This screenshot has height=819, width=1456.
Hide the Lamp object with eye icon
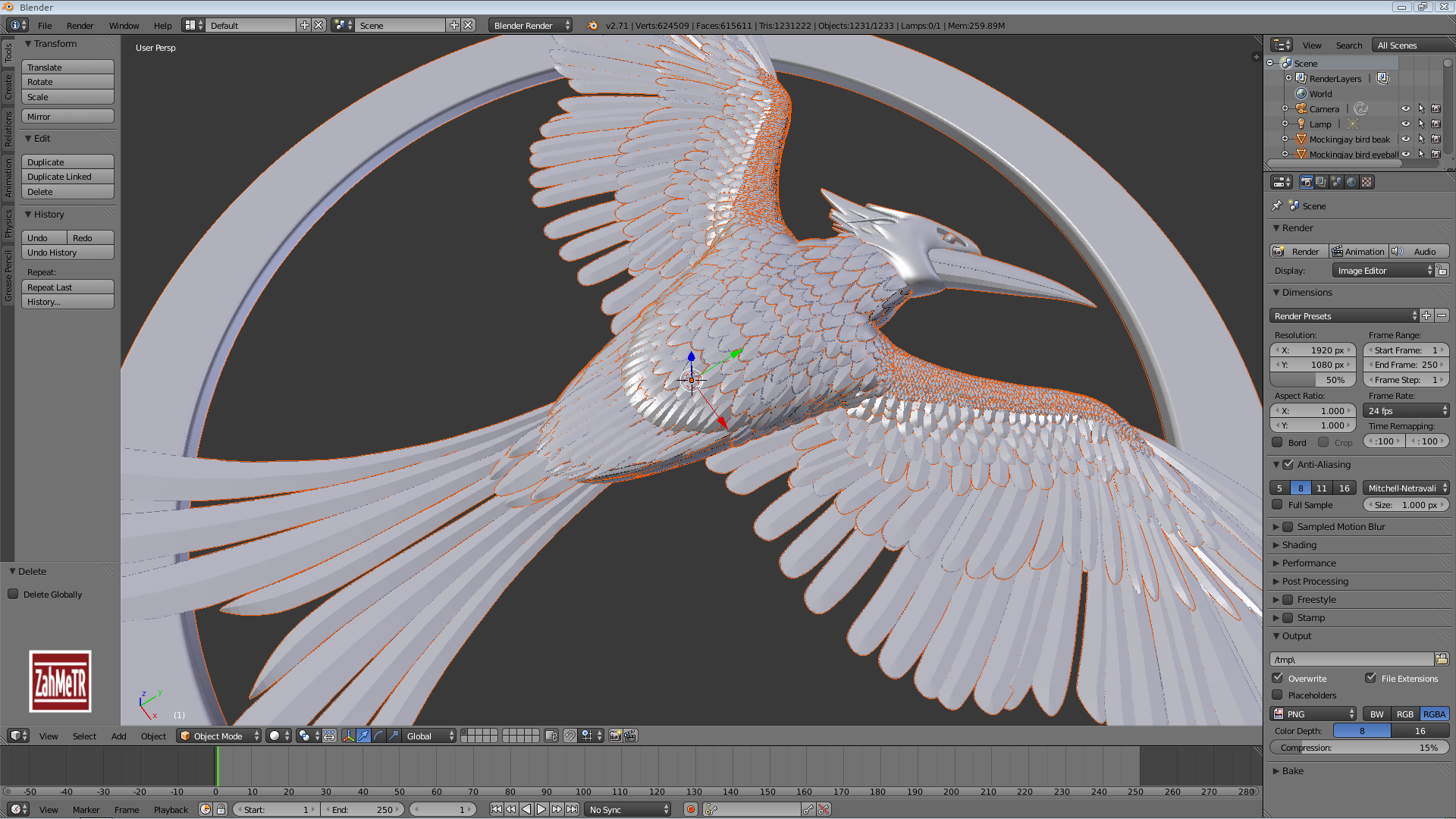1405,124
